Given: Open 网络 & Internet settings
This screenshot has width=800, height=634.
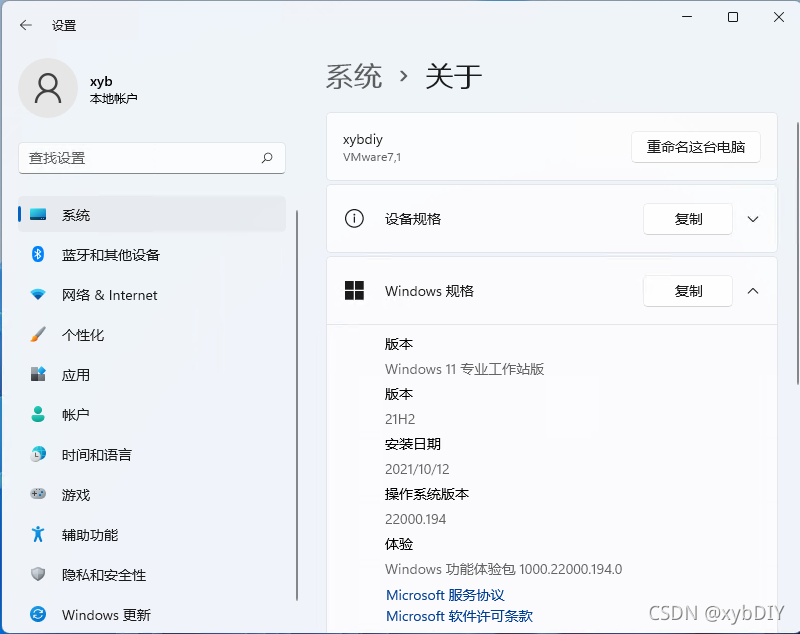Looking at the screenshot, I should tap(152, 294).
